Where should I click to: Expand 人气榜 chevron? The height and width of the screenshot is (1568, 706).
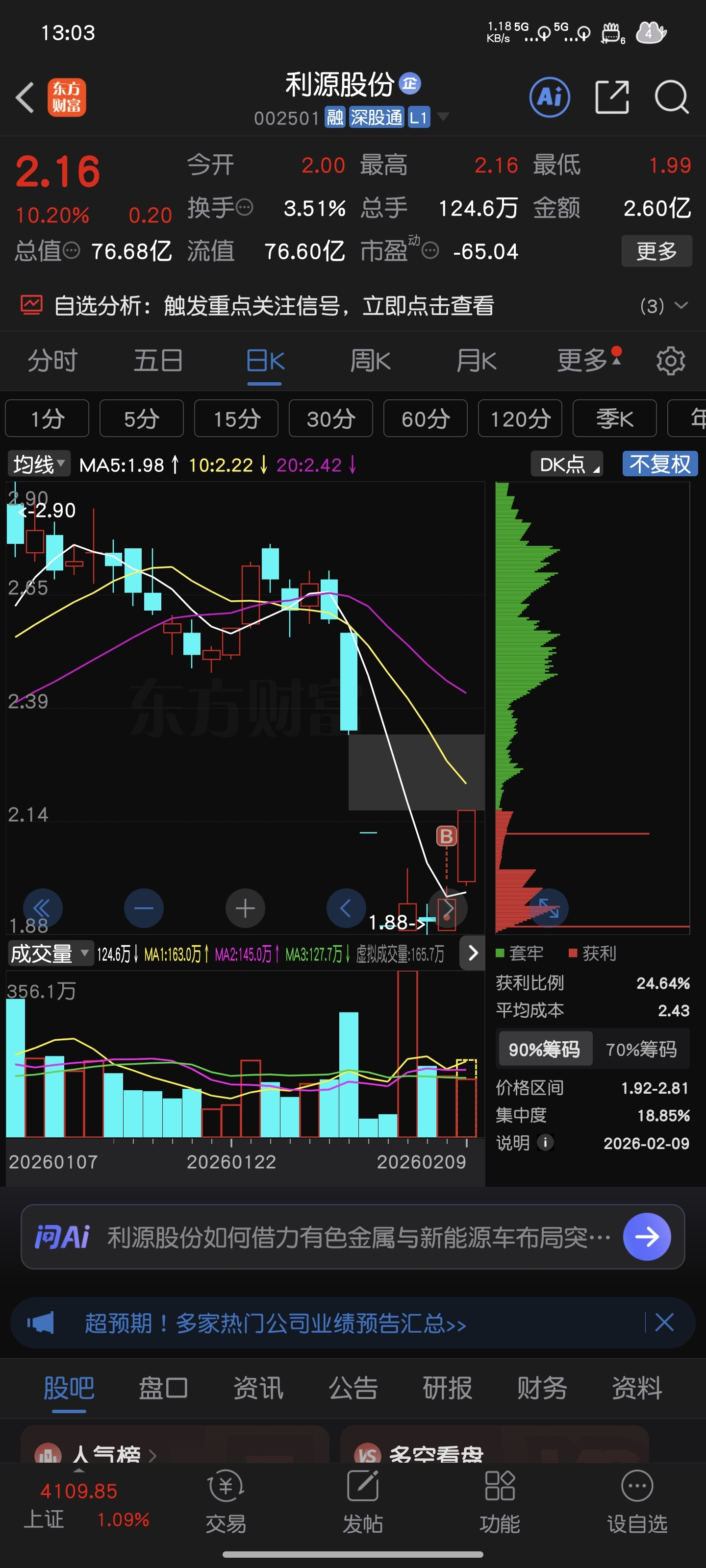click(x=152, y=1455)
